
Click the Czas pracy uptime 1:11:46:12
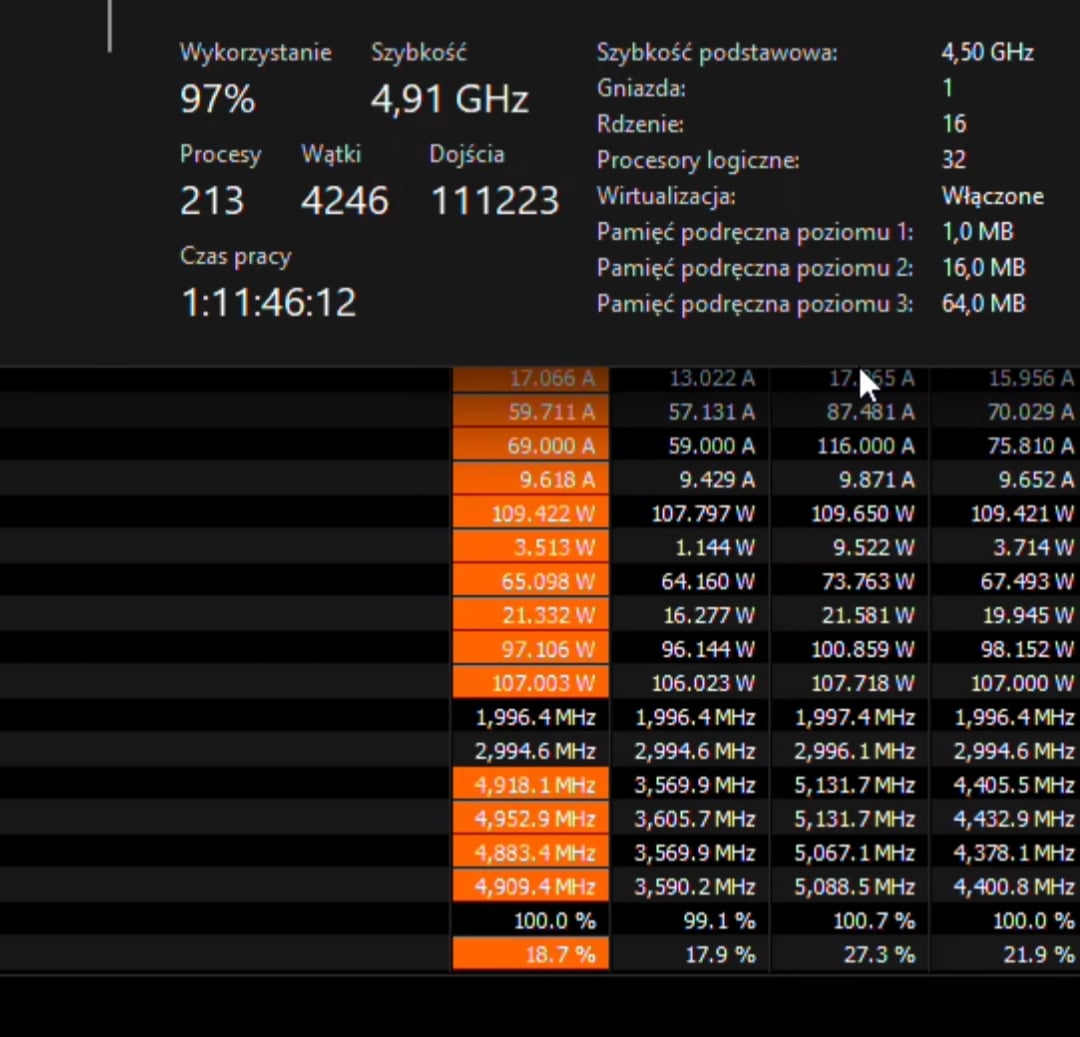pos(268,302)
